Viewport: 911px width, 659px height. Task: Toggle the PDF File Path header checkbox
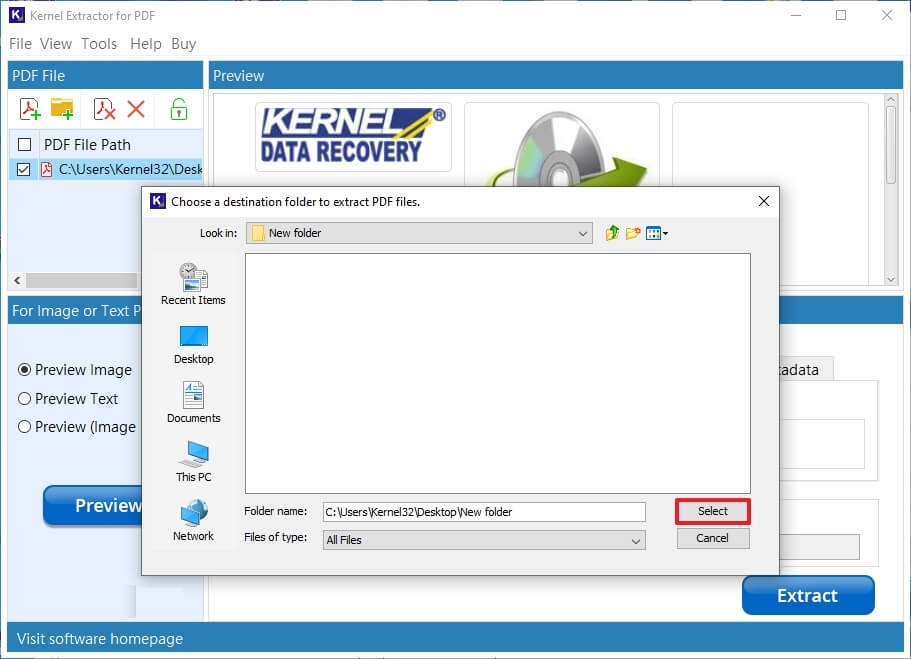24,144
